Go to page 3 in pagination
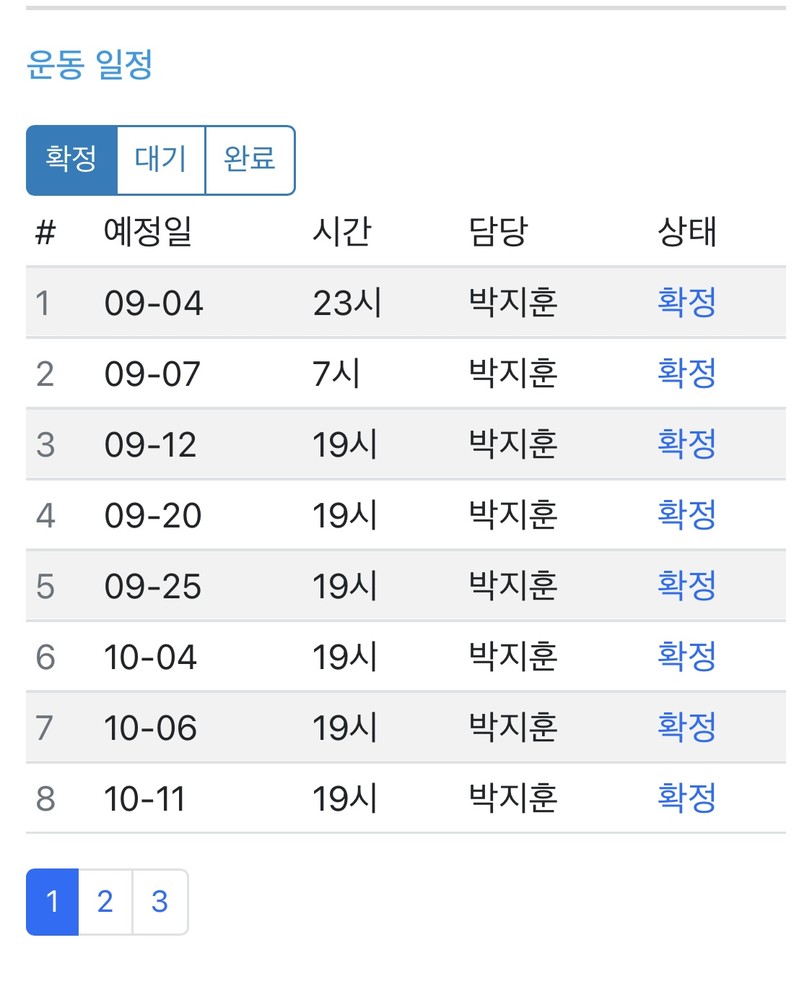 tap(160, 902)
